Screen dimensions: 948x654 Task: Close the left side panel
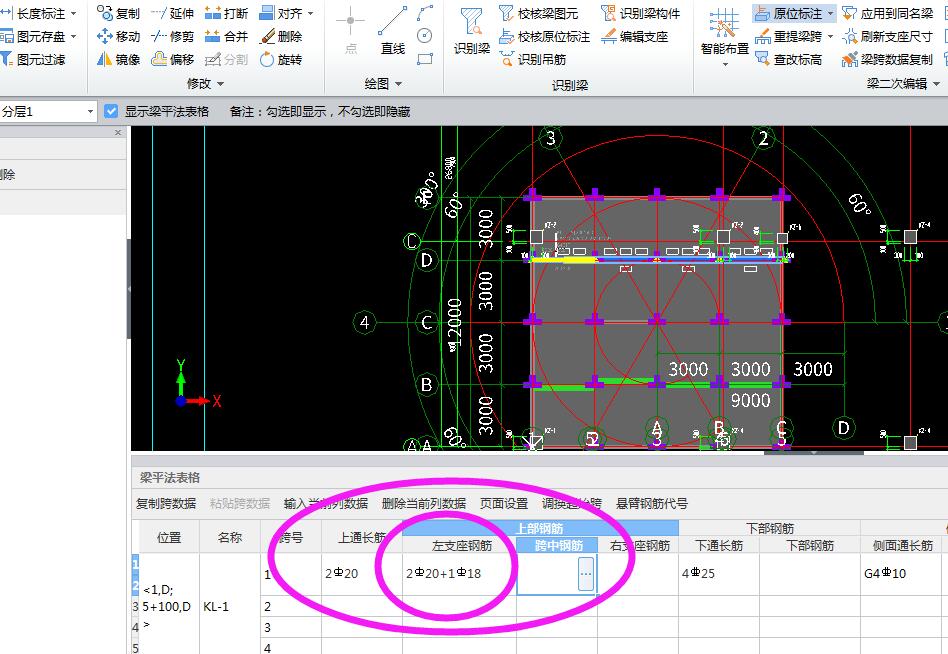[x=118, y=132]
